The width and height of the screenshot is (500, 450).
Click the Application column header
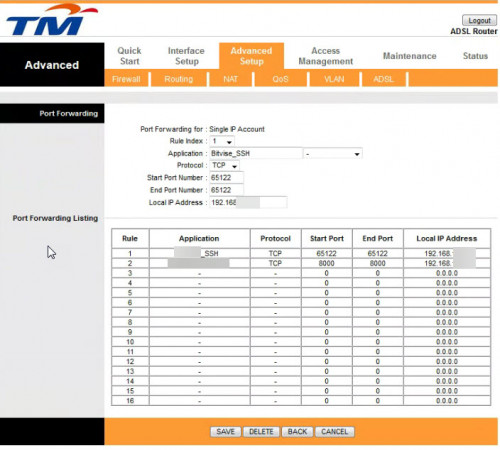click(x=199, y=238)
